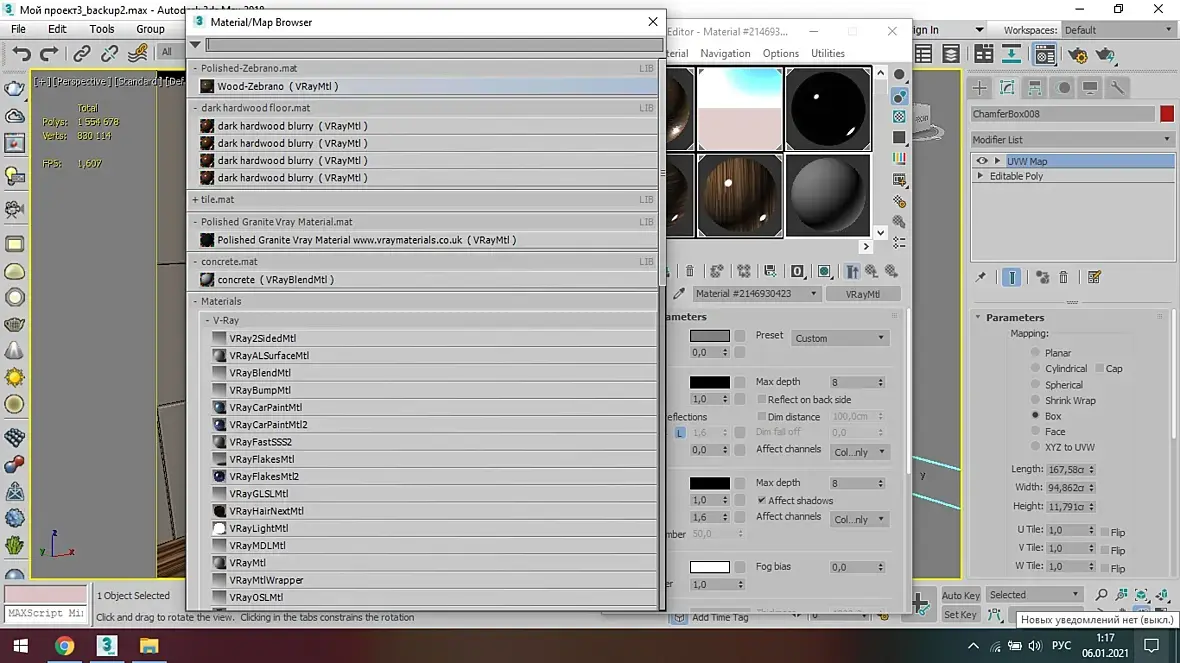Open the Material name dropdown
1180x663 pixels.
point(756,293)
